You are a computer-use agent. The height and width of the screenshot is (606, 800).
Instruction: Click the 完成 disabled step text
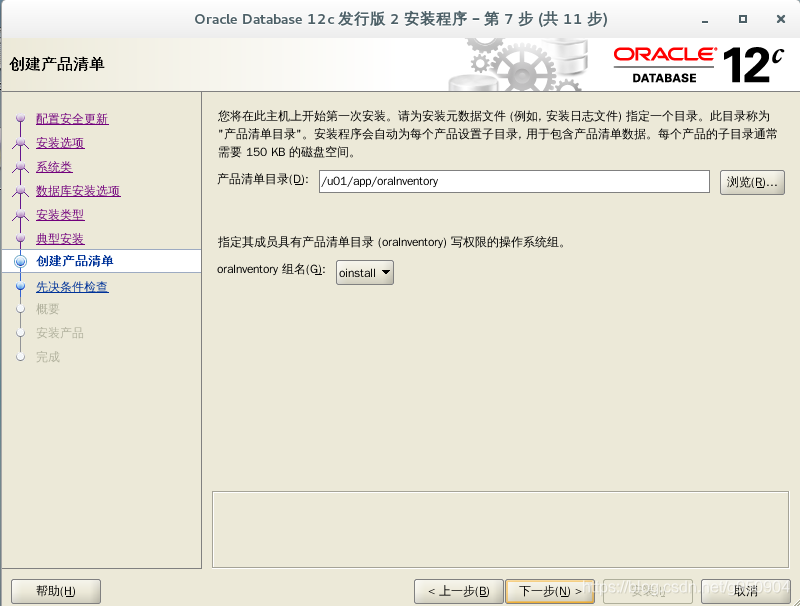(x=47, y=357)
